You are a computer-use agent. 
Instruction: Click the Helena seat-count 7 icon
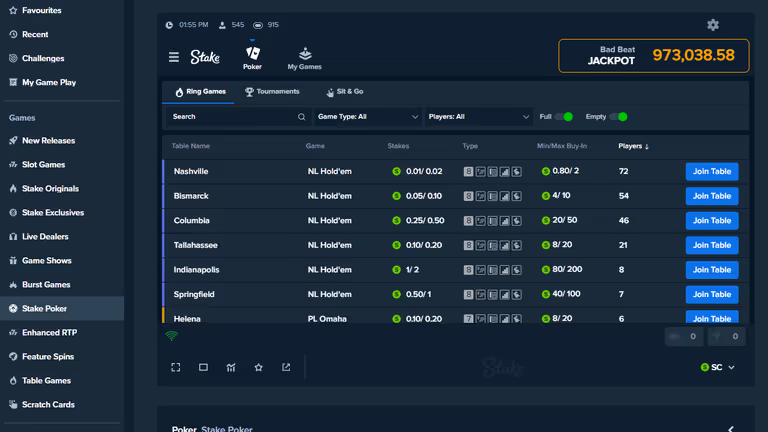pyautogui.click(x=468, y=318)
